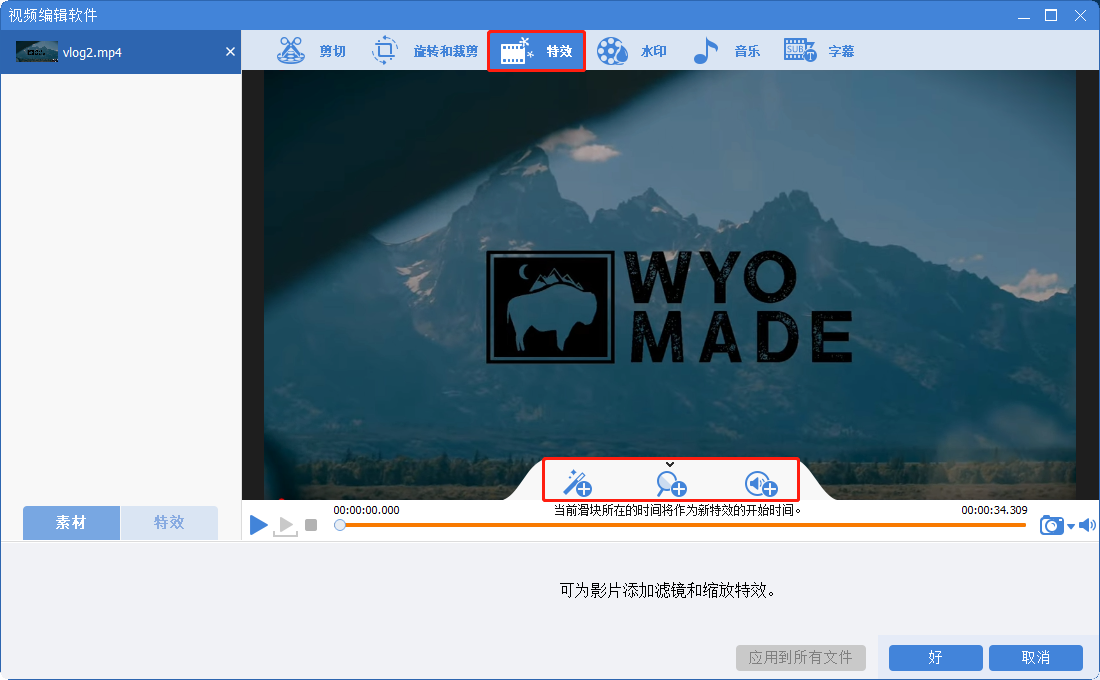Click the orange timeline progress bar

684,525
